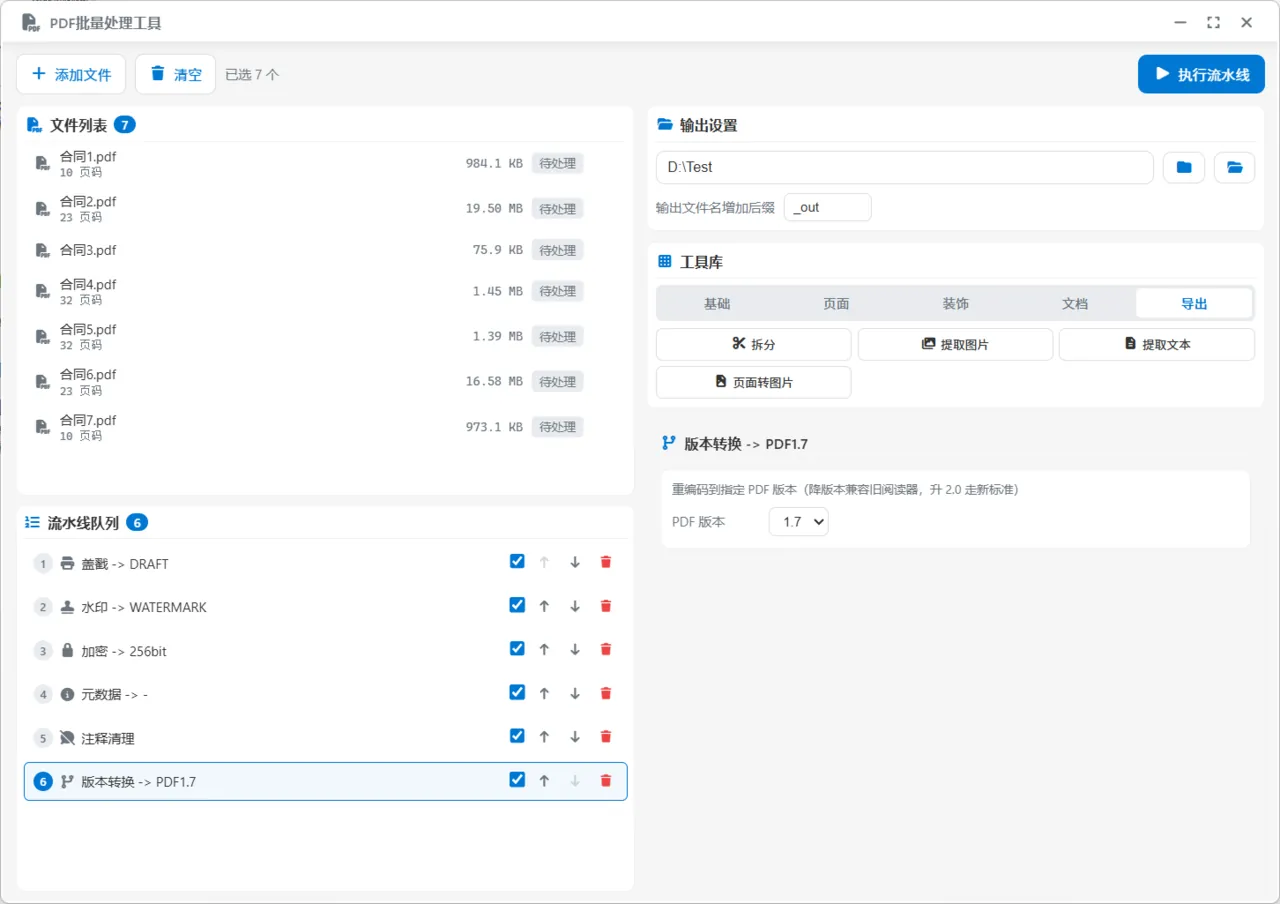Move 注释清理 step up

(x=544, y=737)
